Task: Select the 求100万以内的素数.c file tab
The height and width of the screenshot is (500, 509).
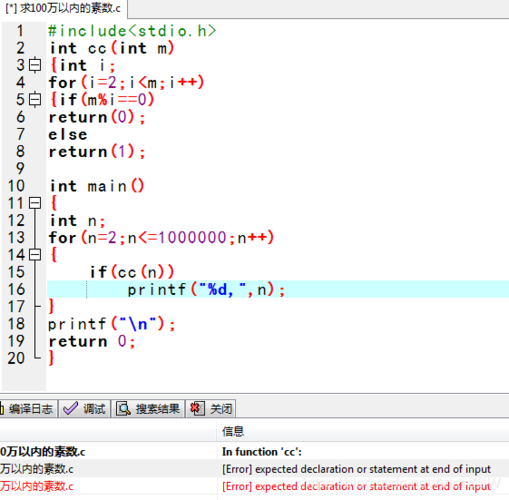Action: coord(63,8)
